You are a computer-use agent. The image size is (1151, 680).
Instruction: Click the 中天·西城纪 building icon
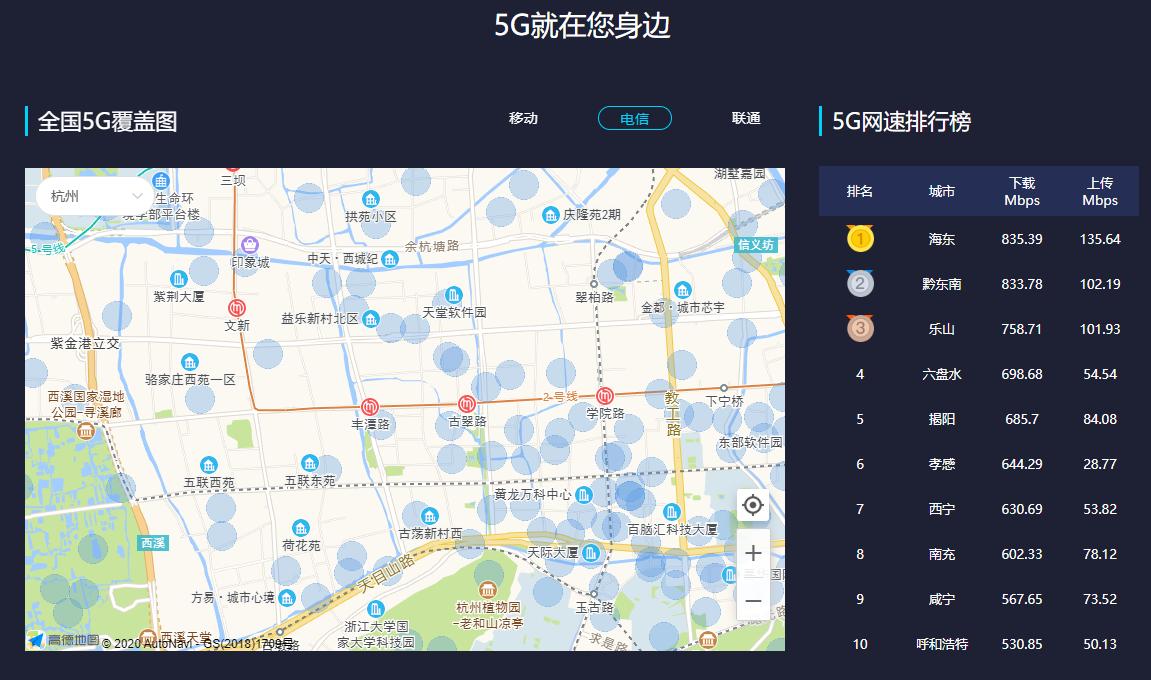coord(390,258)
